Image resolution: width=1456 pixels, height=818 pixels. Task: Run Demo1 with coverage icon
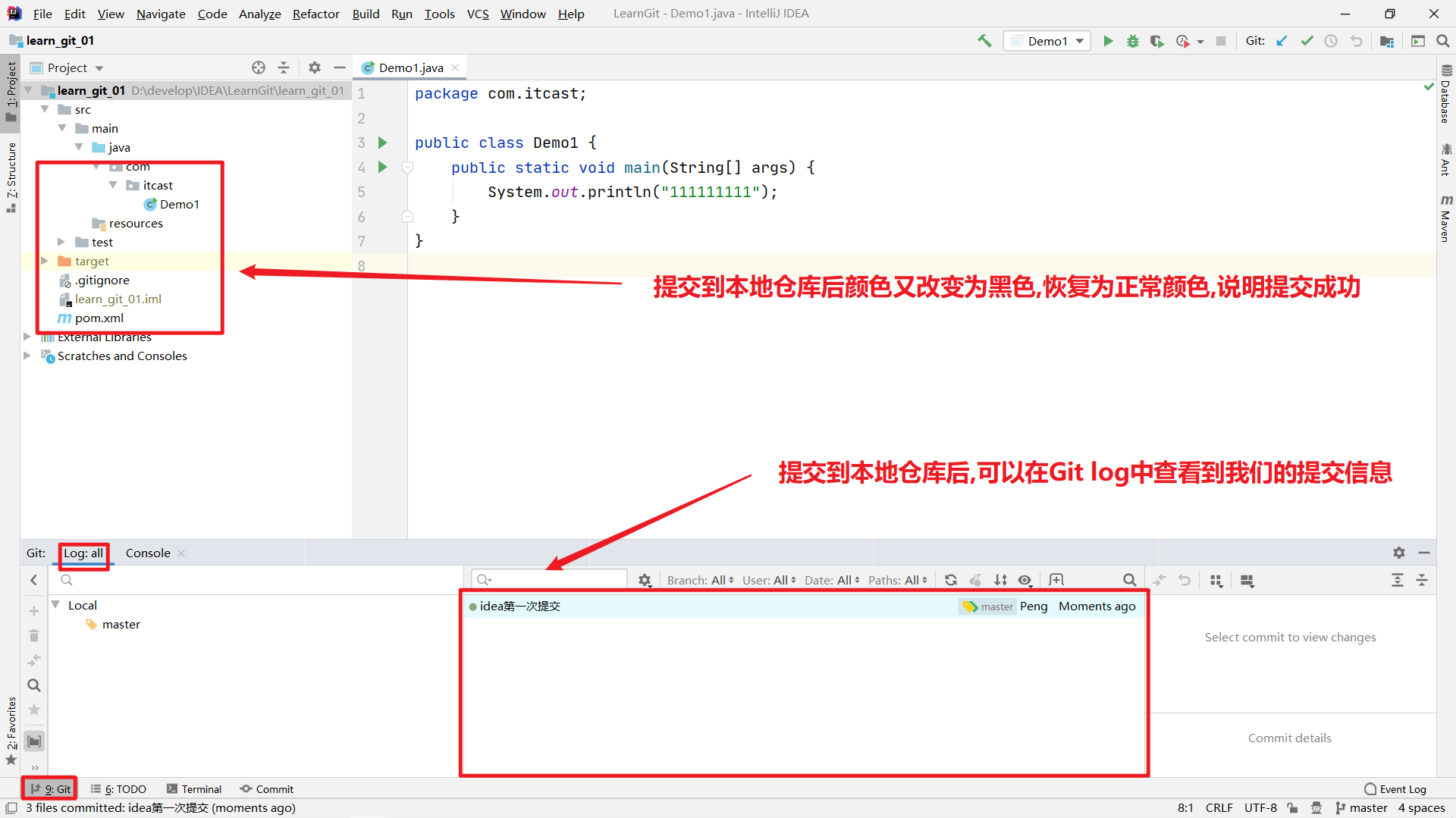point(1156,41)
